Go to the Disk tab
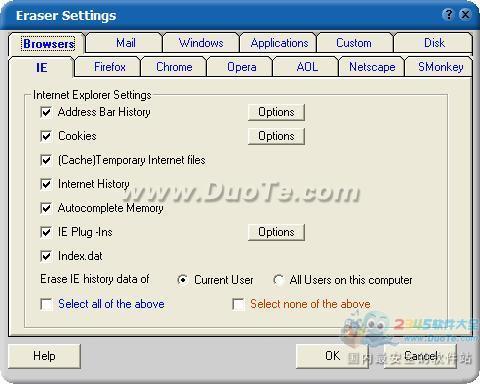The height and width of the screenshot is (384, 480). (x=434, y=43)
